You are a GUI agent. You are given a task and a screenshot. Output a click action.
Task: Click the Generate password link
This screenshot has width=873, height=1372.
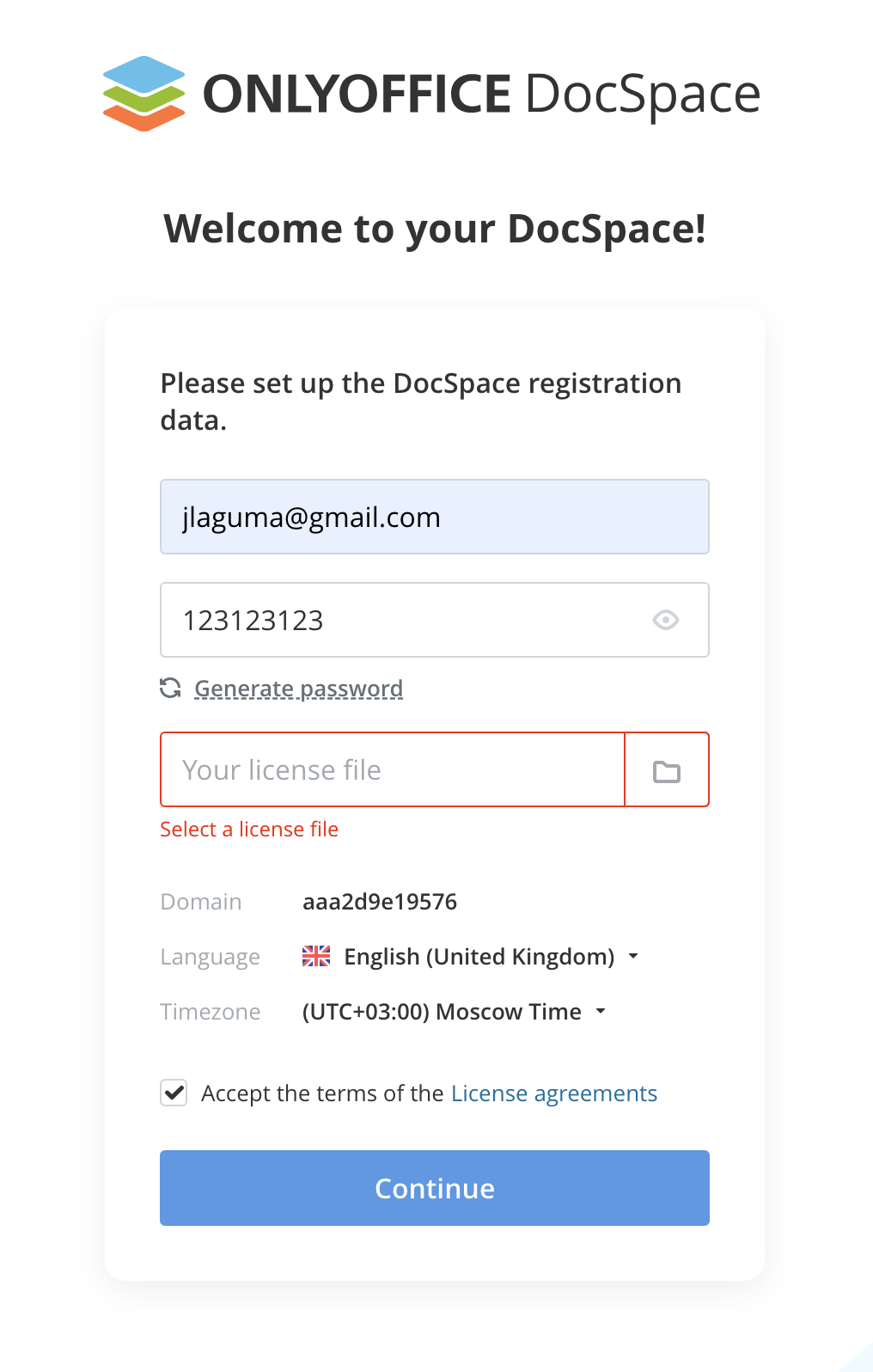point(298,689)
